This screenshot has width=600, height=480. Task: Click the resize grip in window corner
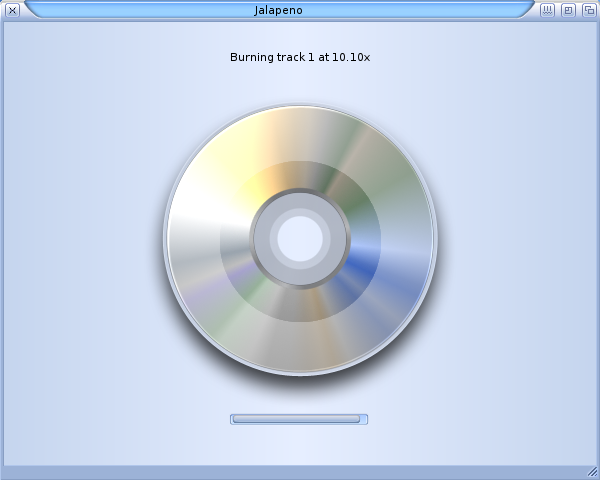coord(592,472)
